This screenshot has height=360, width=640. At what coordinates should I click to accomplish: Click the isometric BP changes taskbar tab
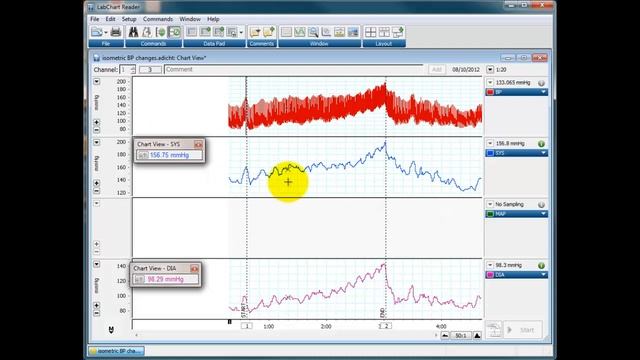116,351
